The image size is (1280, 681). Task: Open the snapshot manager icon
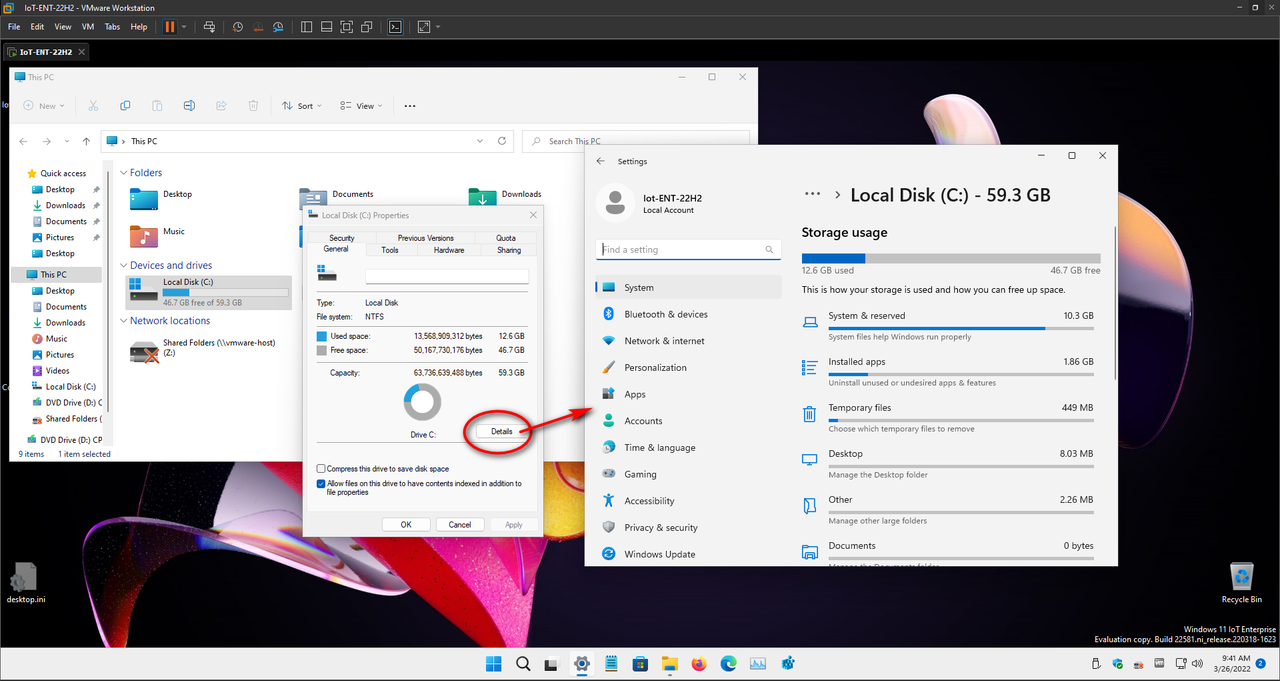tap(279, 26)
